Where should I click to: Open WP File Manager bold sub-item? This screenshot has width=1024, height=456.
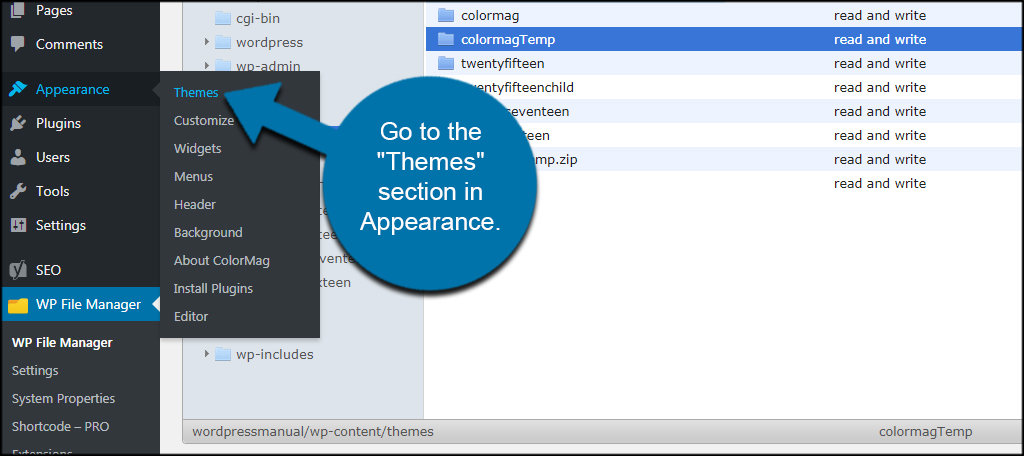(x=62, y=342)
